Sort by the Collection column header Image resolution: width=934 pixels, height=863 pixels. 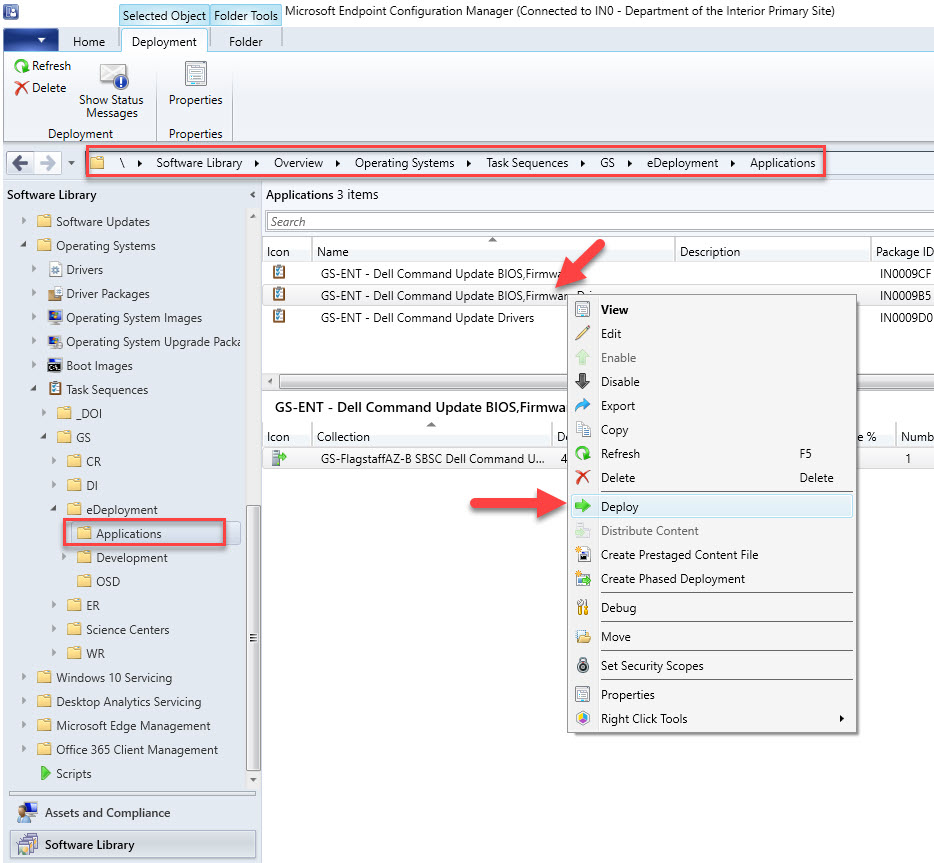431,437
